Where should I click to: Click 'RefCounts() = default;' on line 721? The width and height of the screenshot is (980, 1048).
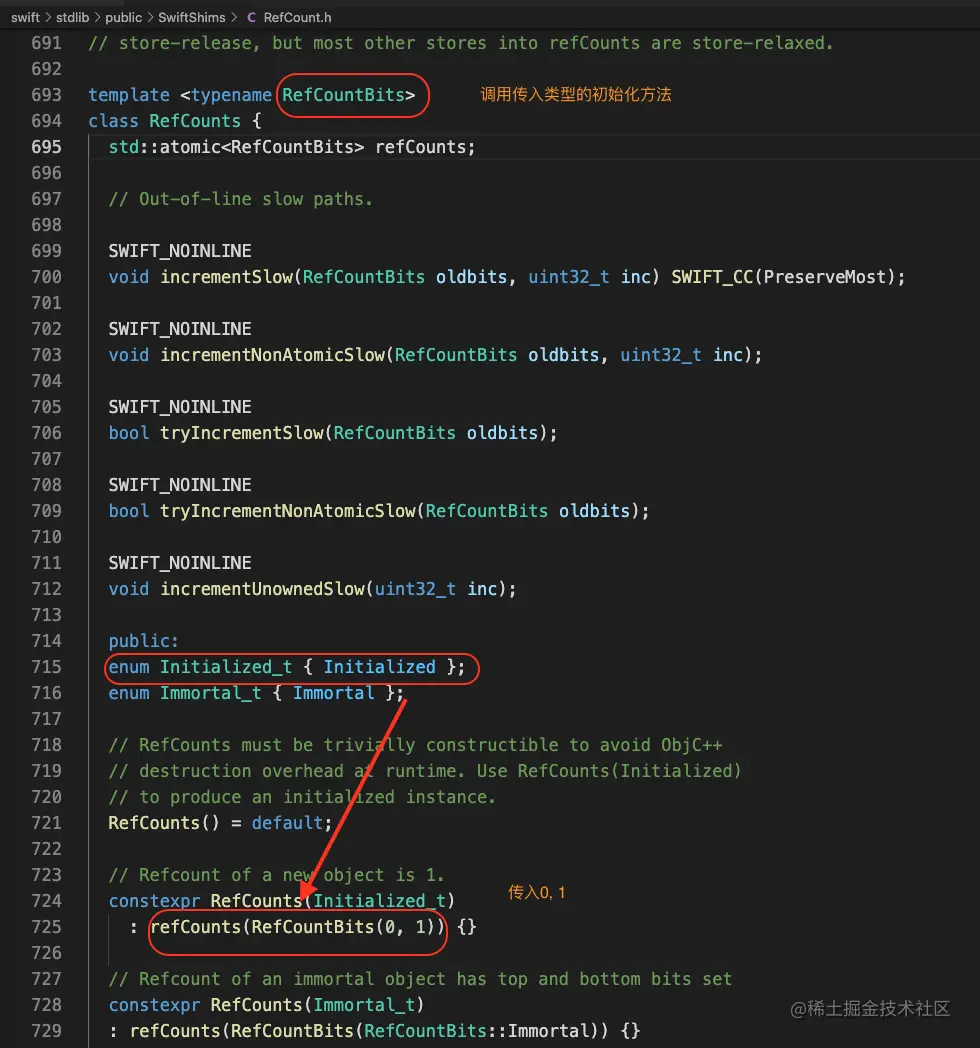(220, 823)
